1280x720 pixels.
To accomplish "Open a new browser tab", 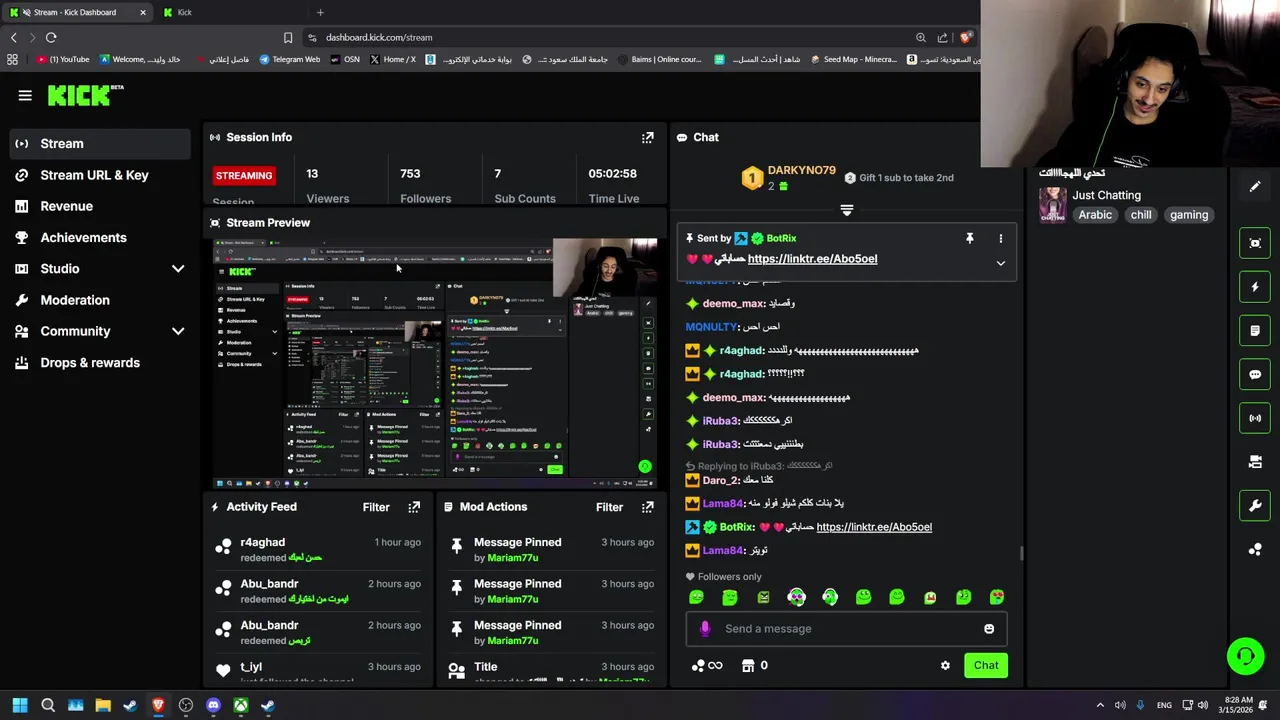I will [320, 12].
